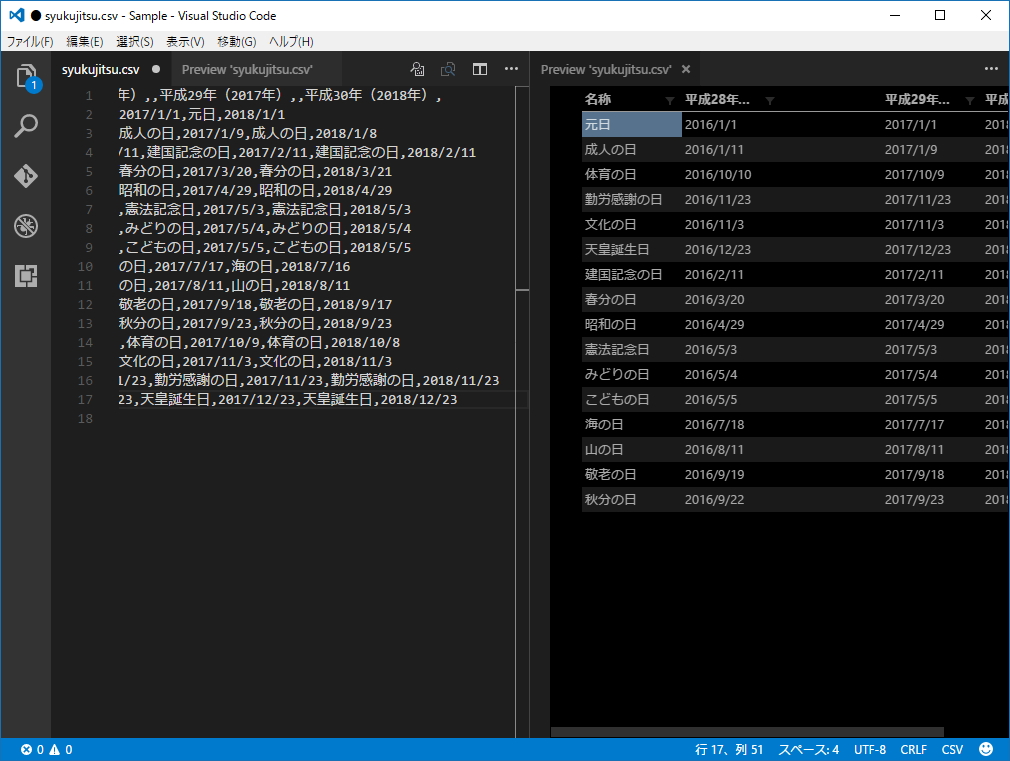Click the warnings count in the status bar

click(x=61, y=749)
